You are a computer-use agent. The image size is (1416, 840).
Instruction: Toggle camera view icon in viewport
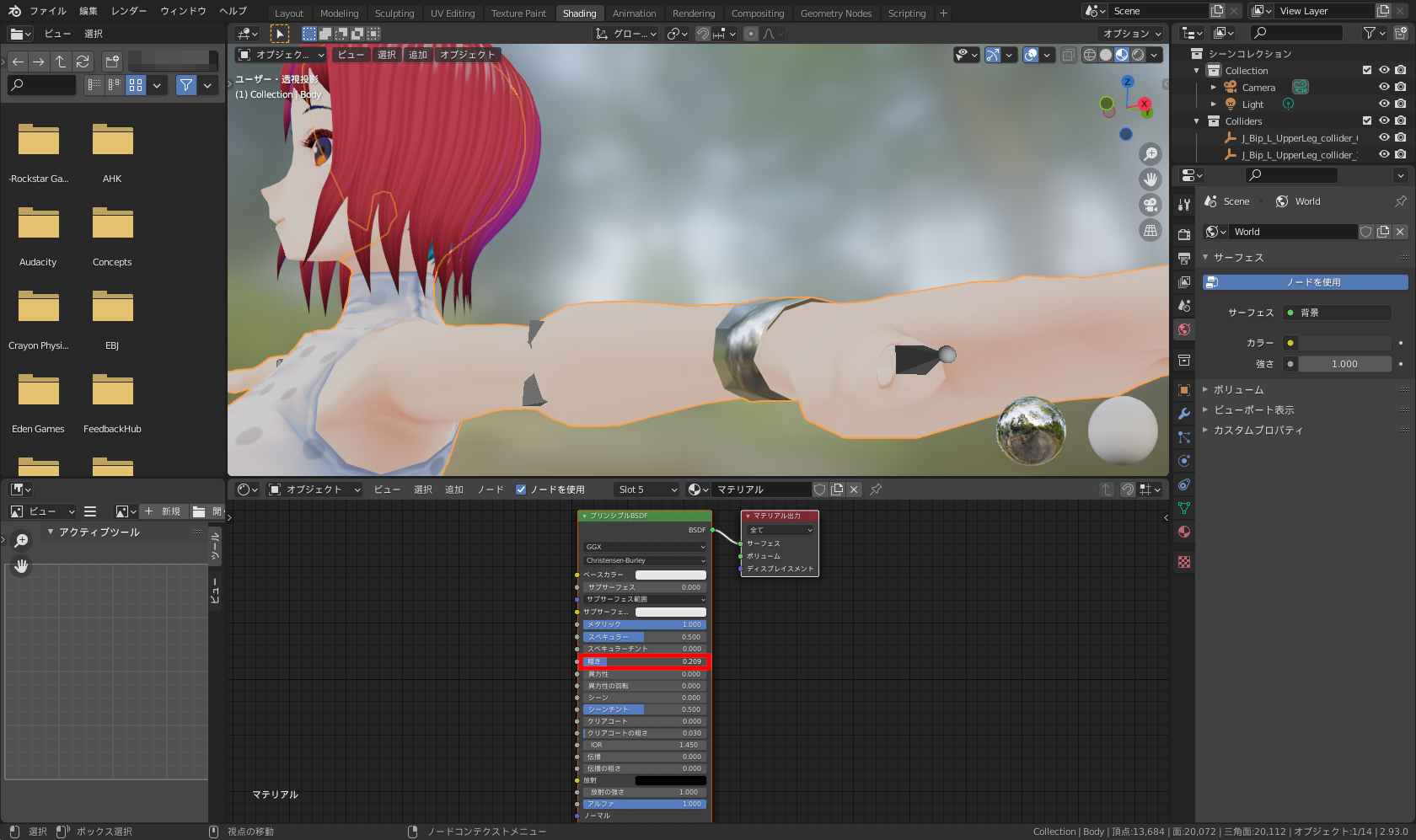(x=1150, y=205)
